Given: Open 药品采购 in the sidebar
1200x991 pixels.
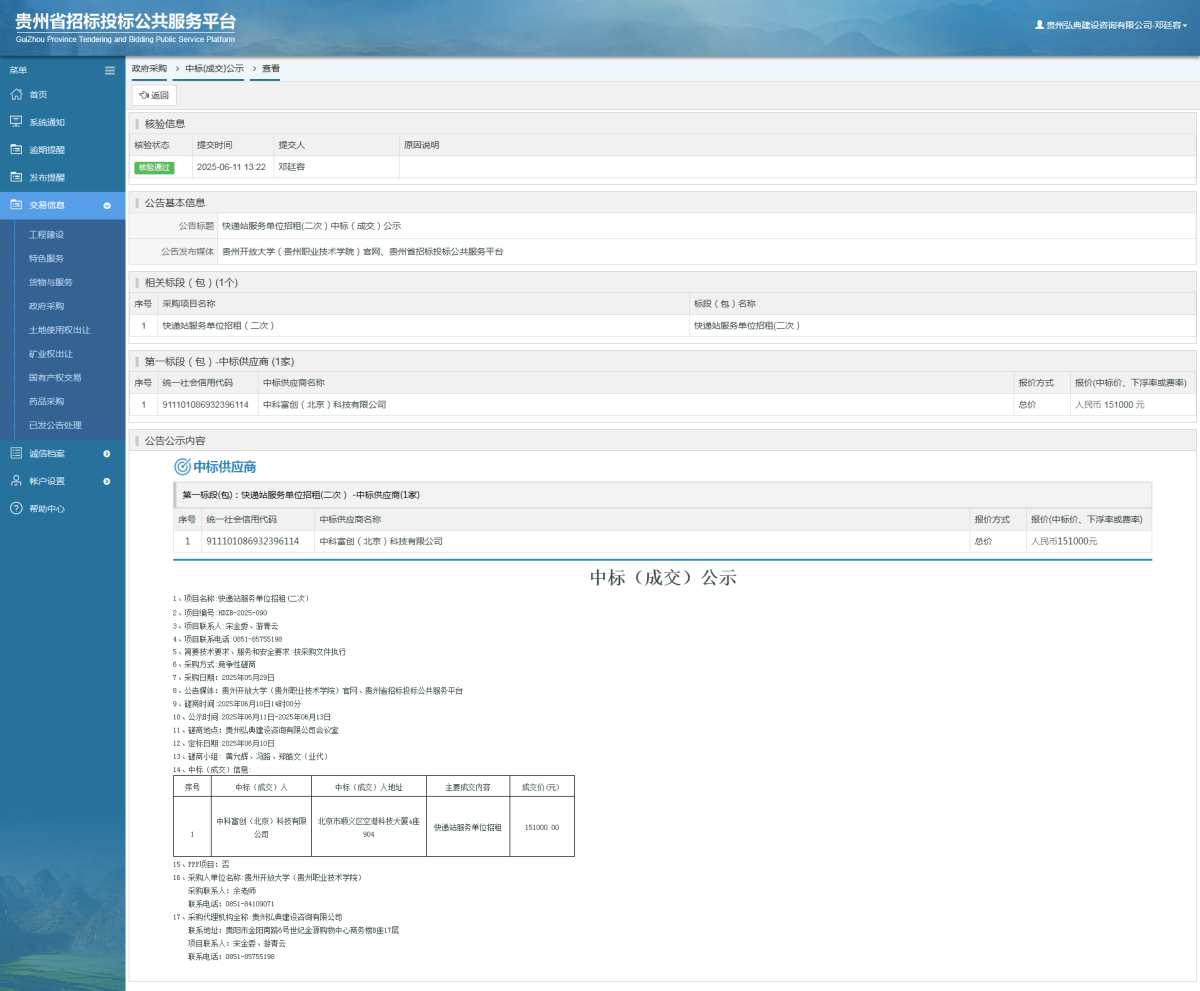Looking at the screenshot, I should coord(46,401).
